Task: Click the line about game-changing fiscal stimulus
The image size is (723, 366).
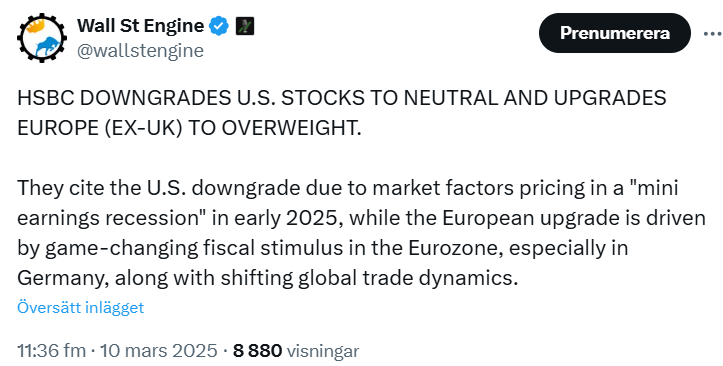Action: (322, 248)
